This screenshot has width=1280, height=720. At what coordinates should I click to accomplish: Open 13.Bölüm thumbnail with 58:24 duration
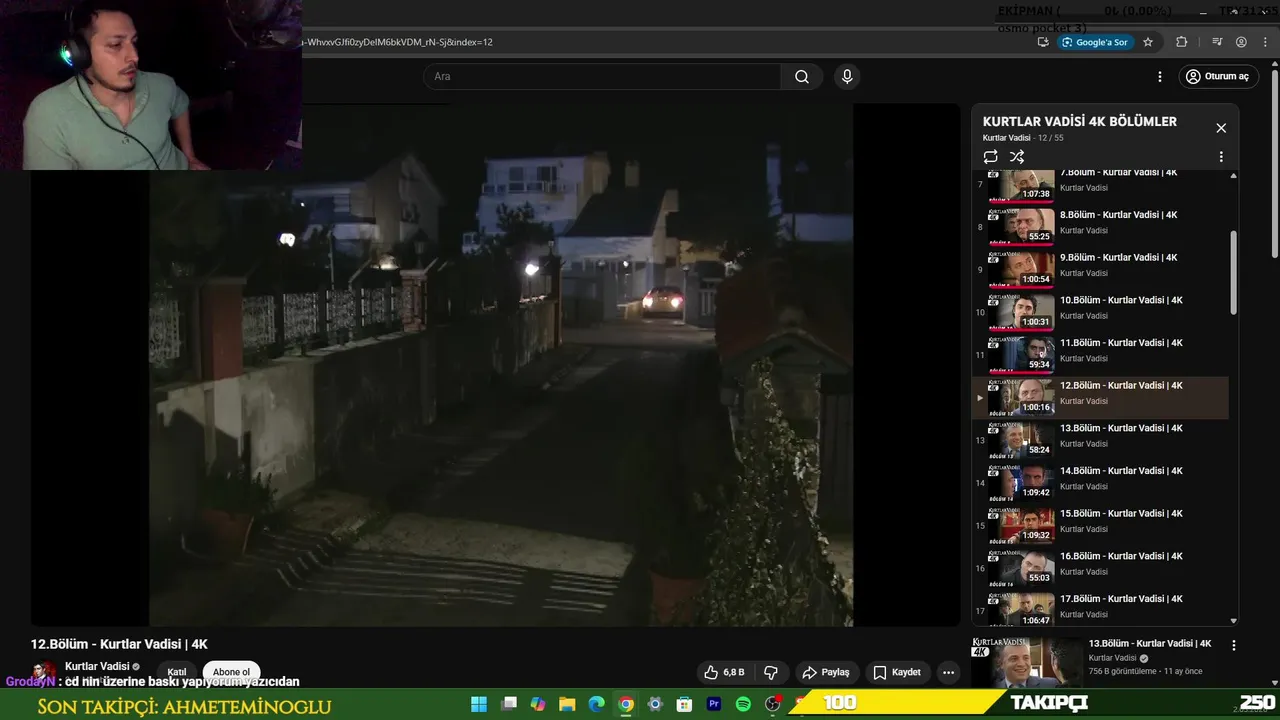(1021, 439)
